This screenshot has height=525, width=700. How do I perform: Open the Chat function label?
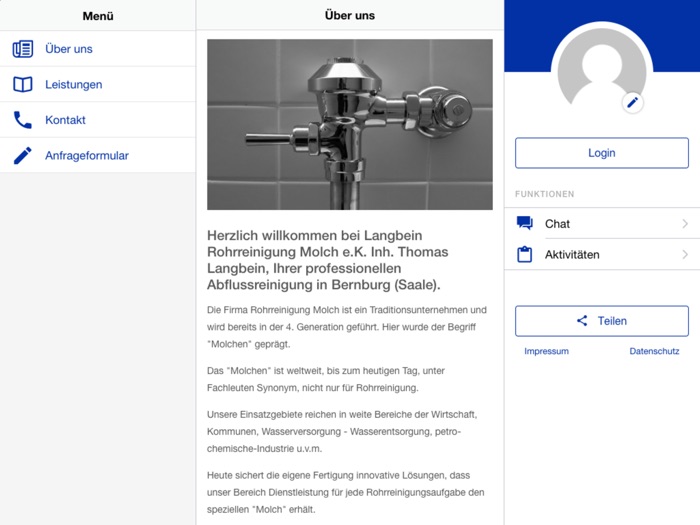point(557,224)
